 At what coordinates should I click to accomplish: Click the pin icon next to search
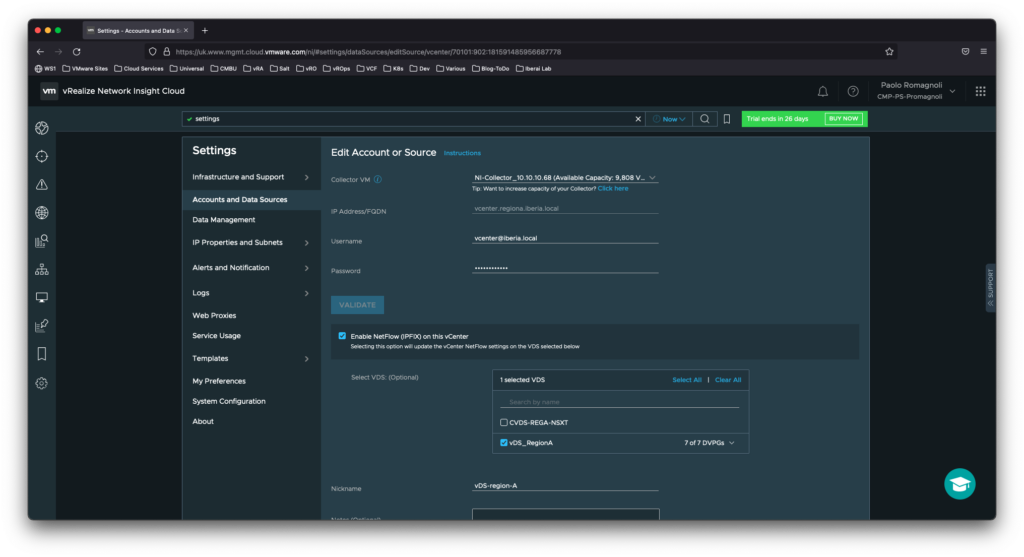(x=727, y=119)
